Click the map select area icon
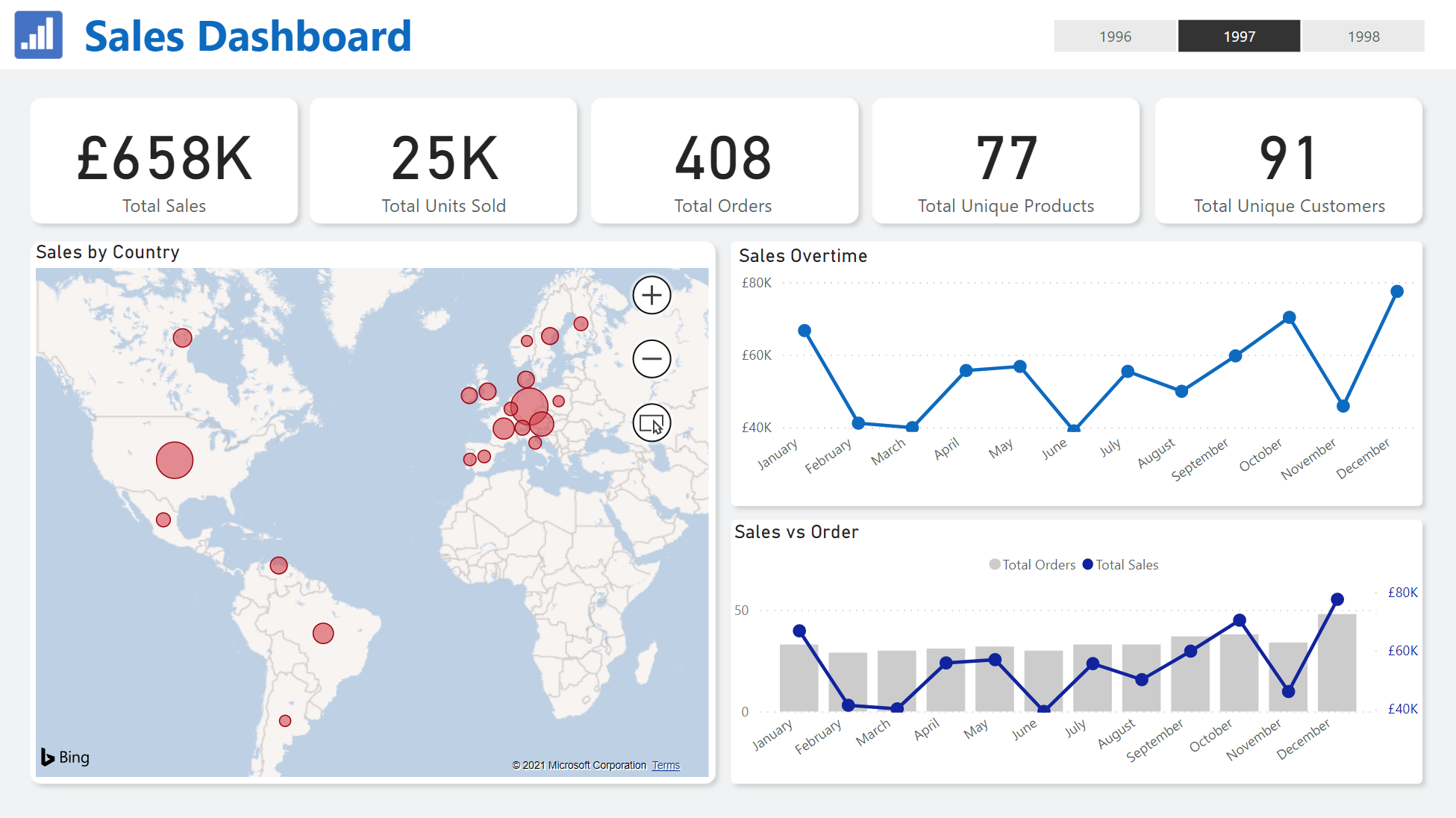 click(652, 423)
